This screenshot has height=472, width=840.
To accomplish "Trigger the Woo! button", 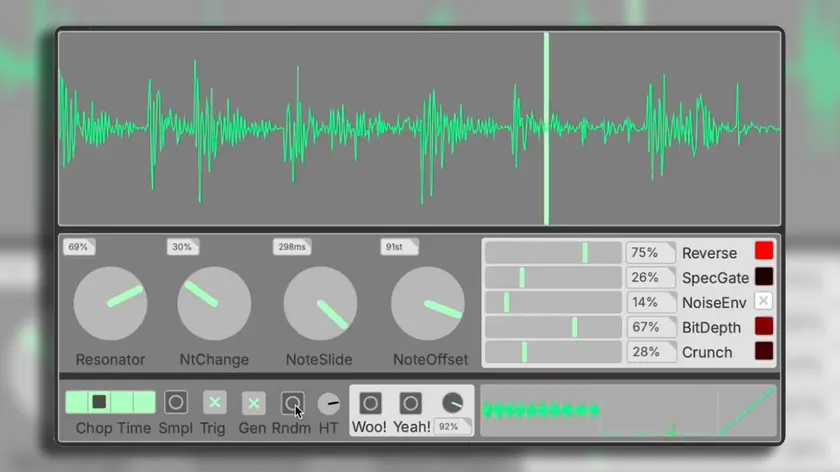I will [370, 403].
